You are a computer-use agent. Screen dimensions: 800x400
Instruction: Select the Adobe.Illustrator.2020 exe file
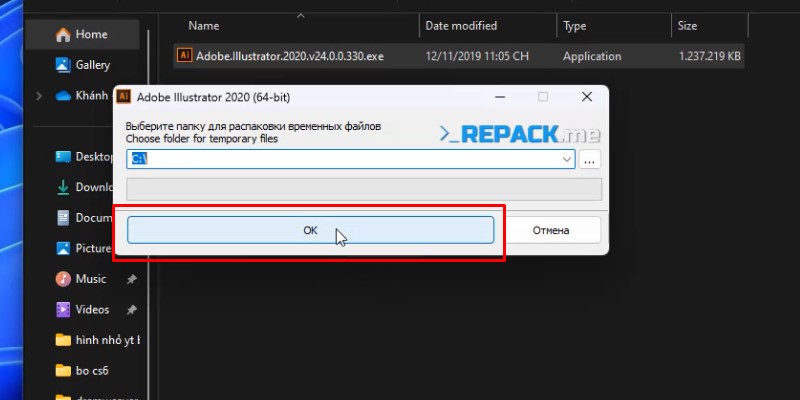point(290,56)
